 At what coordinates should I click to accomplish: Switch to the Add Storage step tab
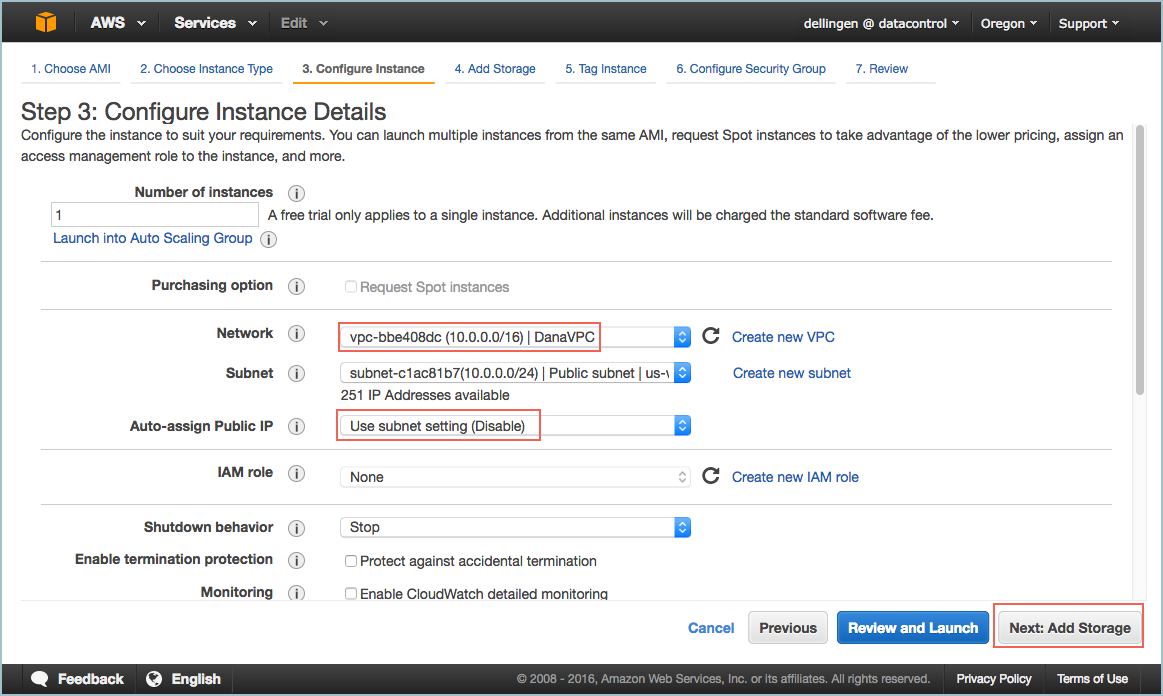tap(494, 69)
